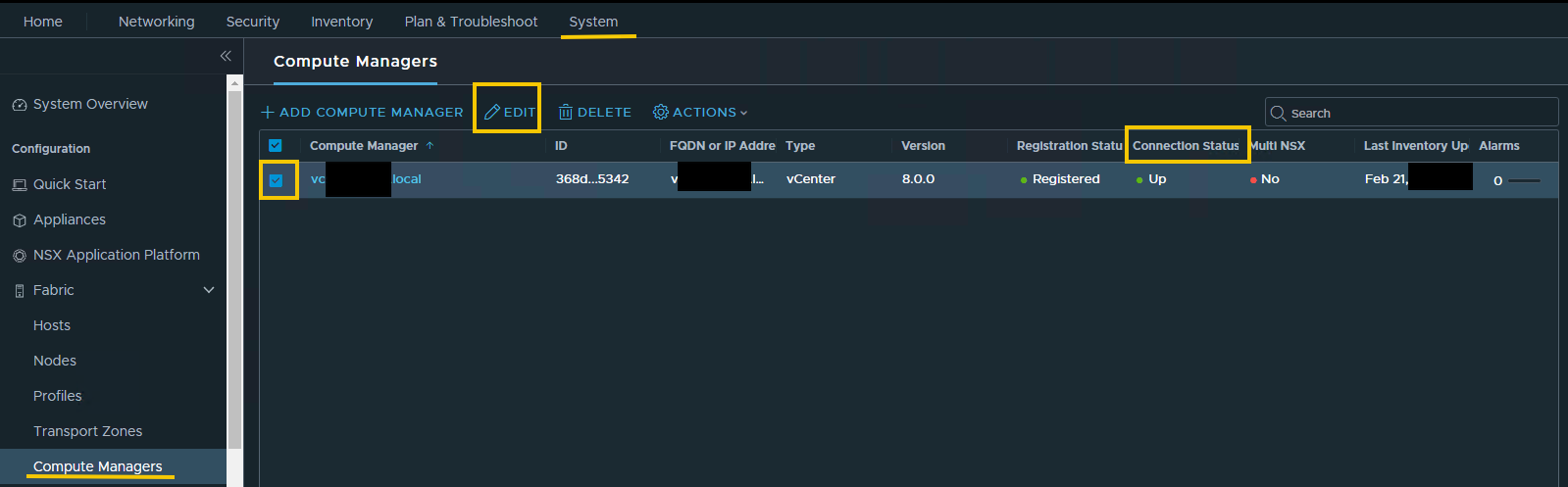Click the Configuration section label
The height and width of the screenshot is (487, 1568).
tap(51, 149)
